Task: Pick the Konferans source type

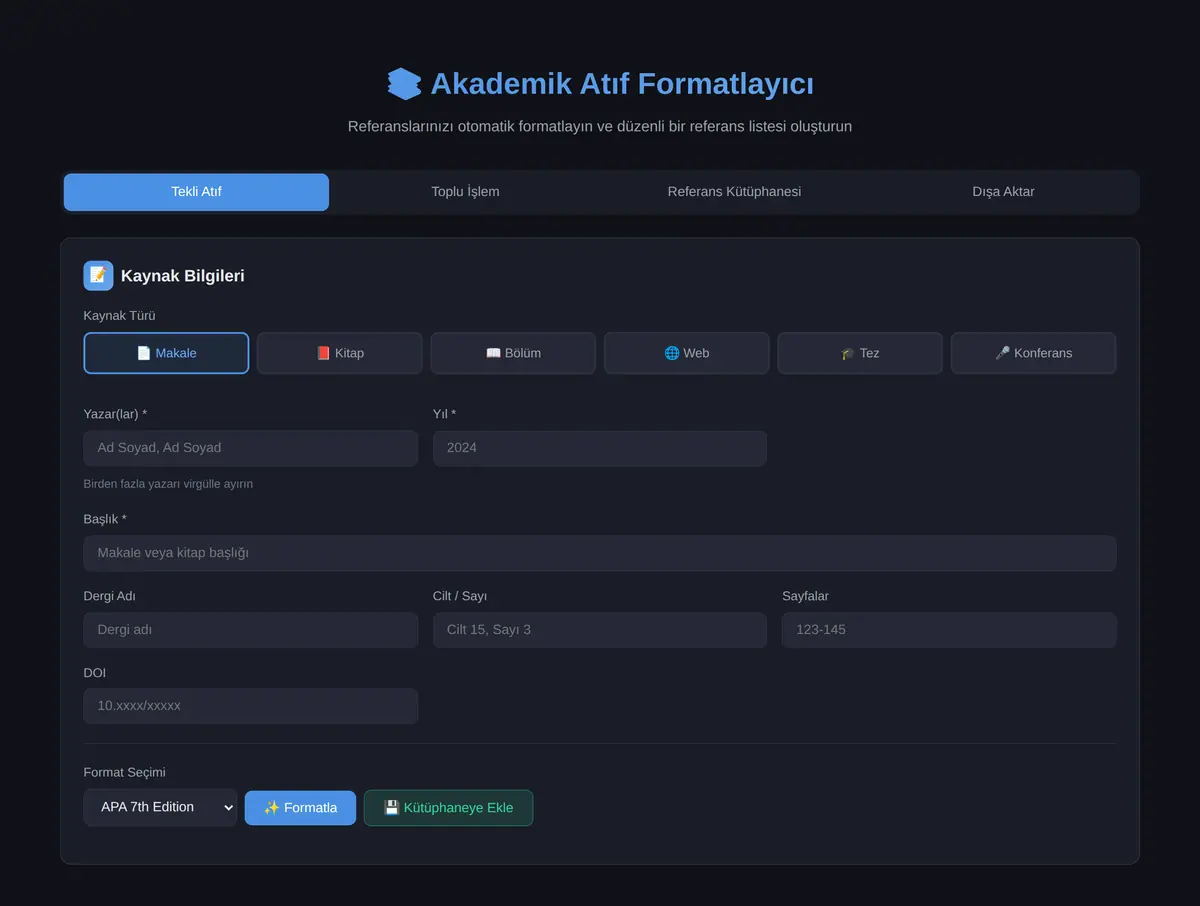Action: [1033, 353]
